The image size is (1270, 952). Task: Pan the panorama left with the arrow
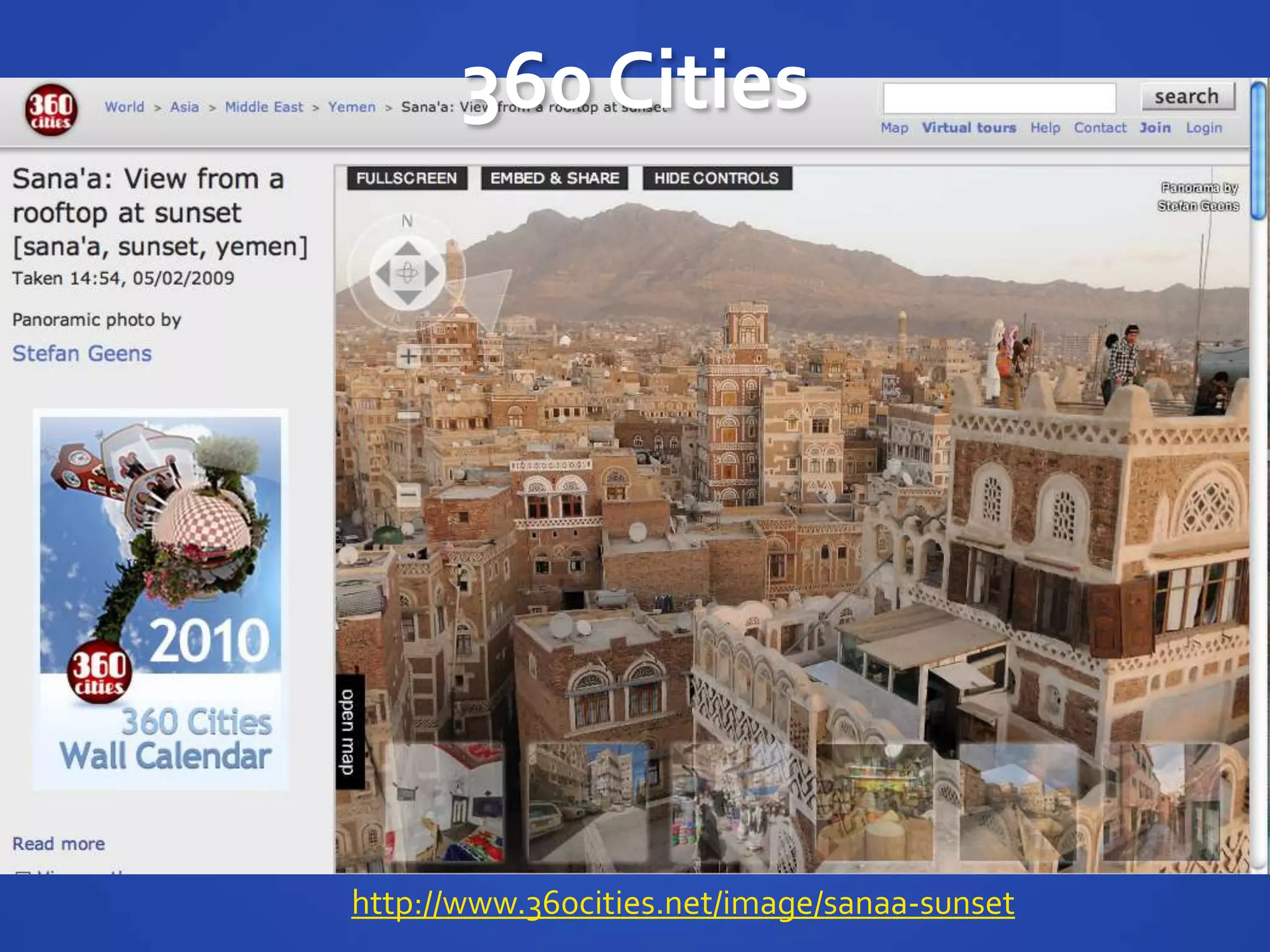click(x=383, y=273)
